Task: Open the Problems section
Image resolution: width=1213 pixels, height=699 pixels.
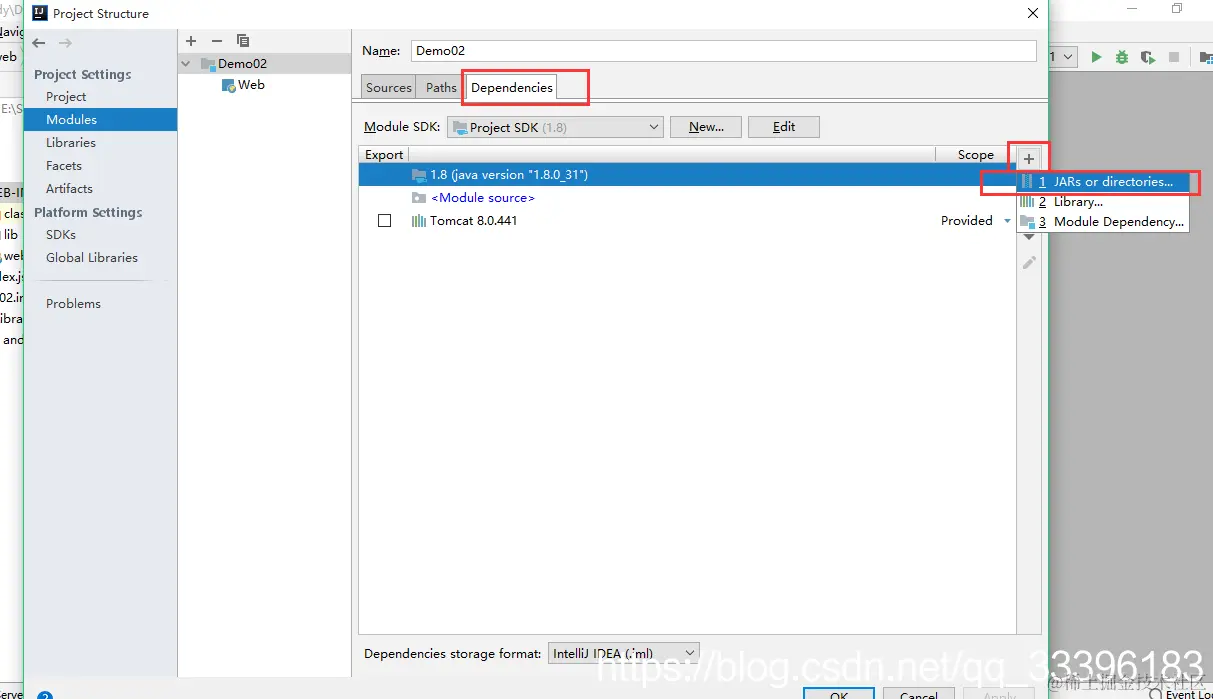Action: [73, 303]
